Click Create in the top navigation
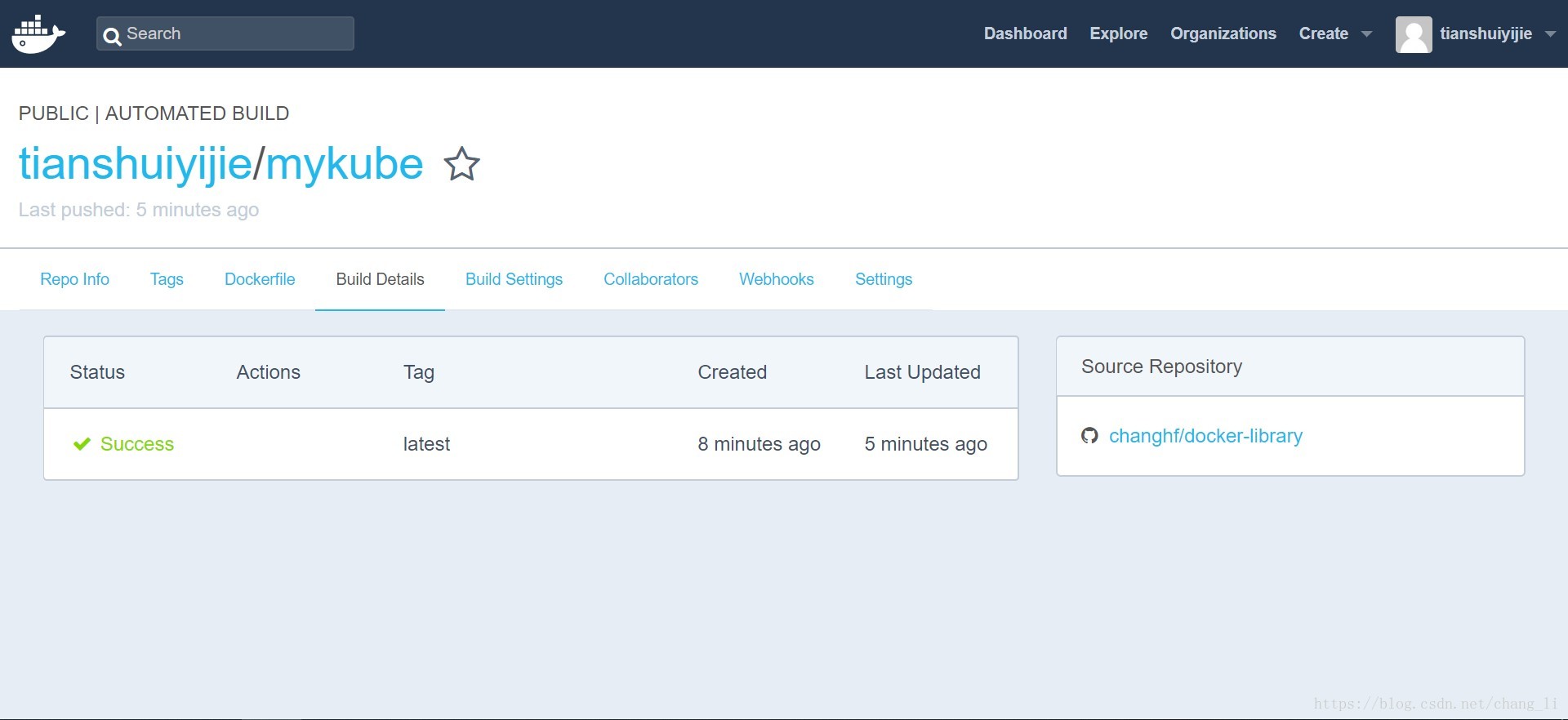Viewport: 1568px width, 720px height. 1323,33
